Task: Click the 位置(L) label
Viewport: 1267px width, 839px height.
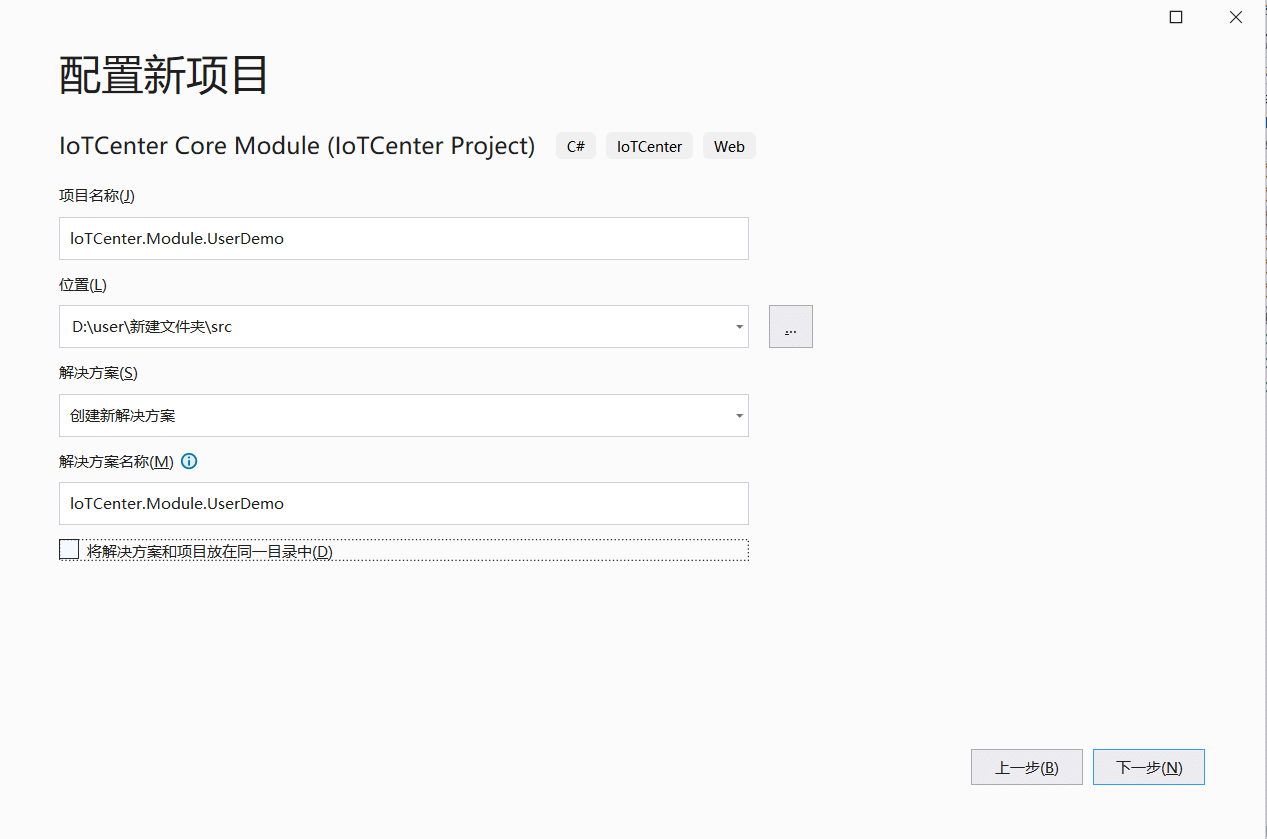Action: [83, 285]
